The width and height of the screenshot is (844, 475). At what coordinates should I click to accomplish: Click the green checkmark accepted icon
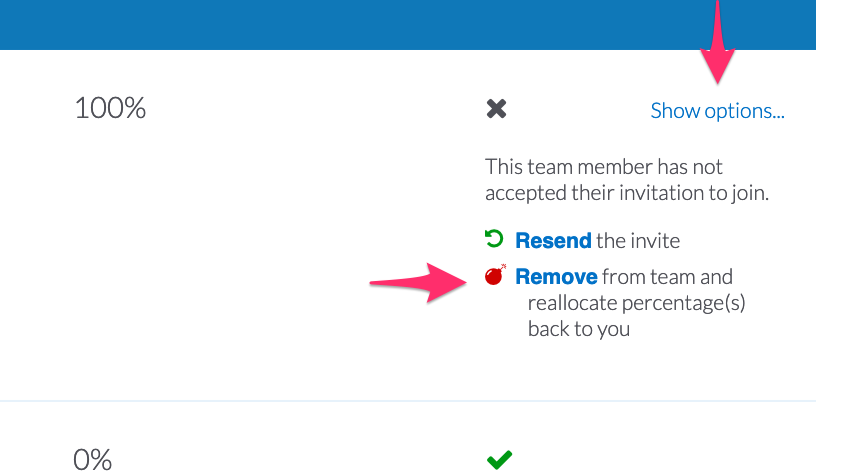coord(499,459)
